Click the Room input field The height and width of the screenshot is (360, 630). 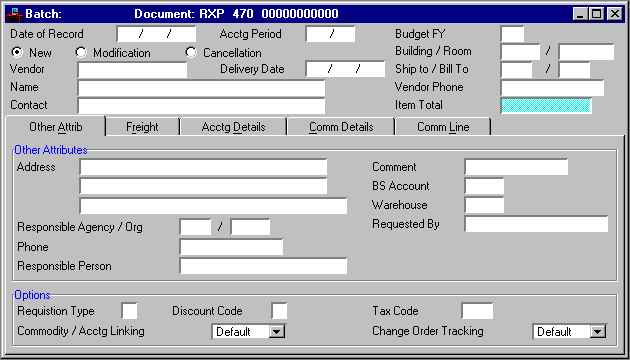click(587, 52)
